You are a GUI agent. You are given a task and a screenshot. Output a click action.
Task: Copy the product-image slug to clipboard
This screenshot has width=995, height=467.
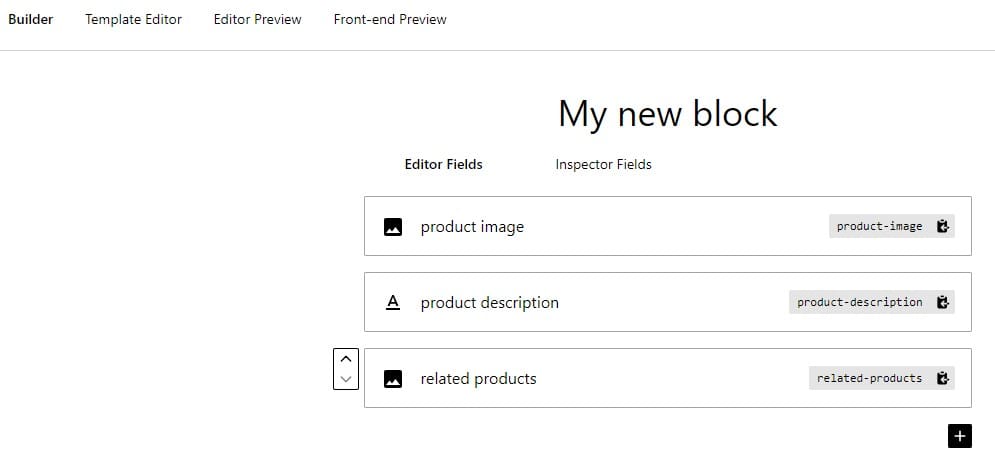942,227
